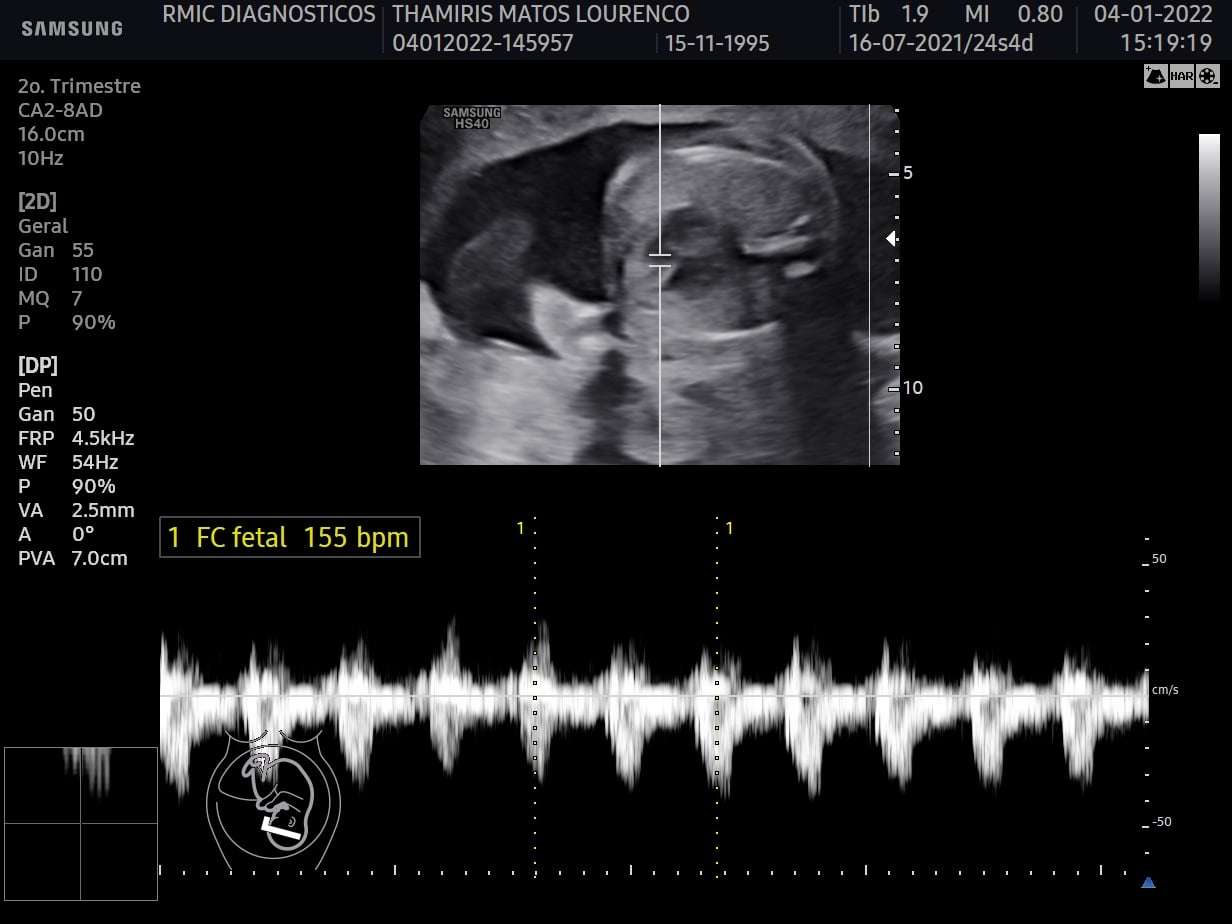Click the clock time 15:19:19
This screenshot has height=924, width=1232.
[1166, 43]
